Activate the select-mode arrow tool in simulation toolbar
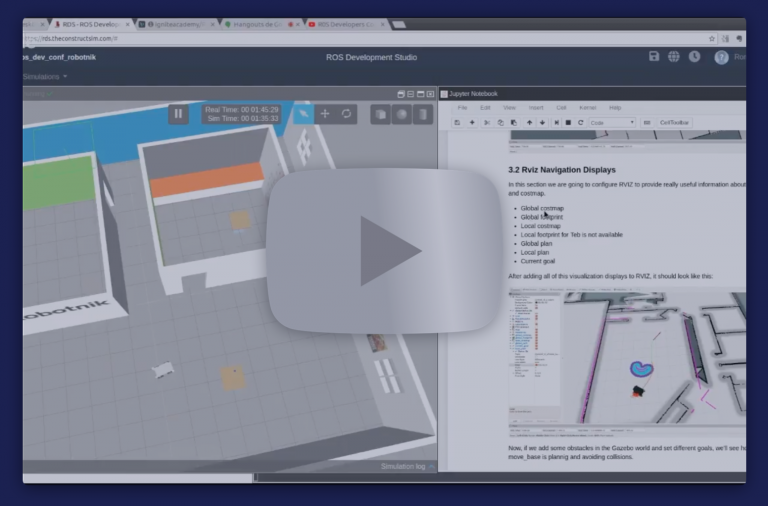 304,114
